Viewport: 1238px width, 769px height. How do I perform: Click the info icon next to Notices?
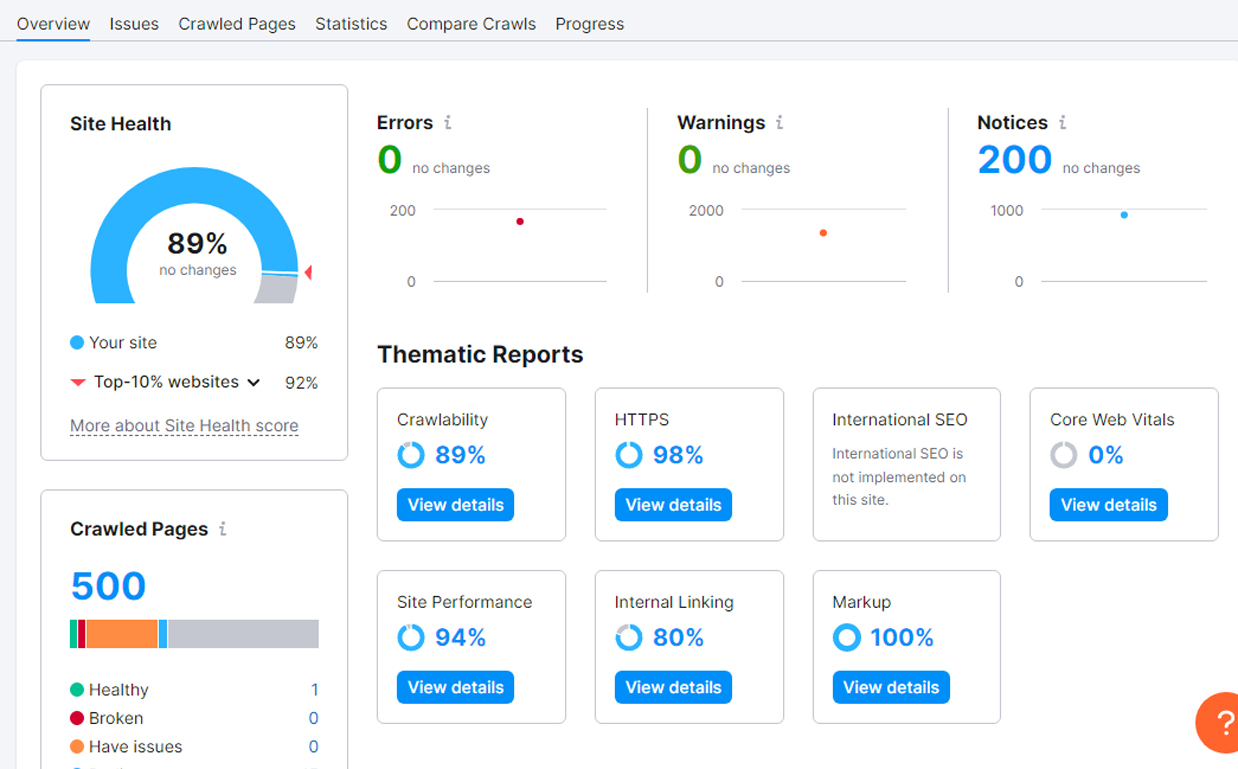coord(1062,123)
